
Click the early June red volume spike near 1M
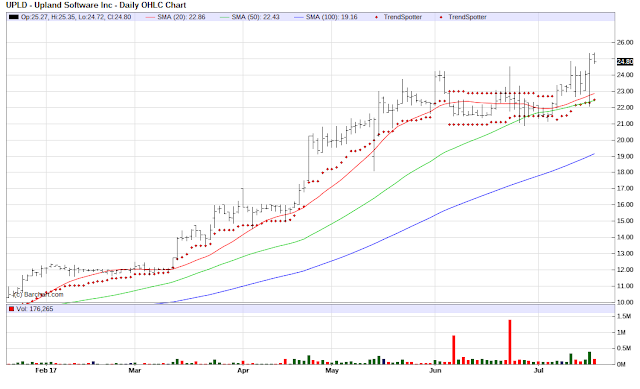(x=453, y=350)
